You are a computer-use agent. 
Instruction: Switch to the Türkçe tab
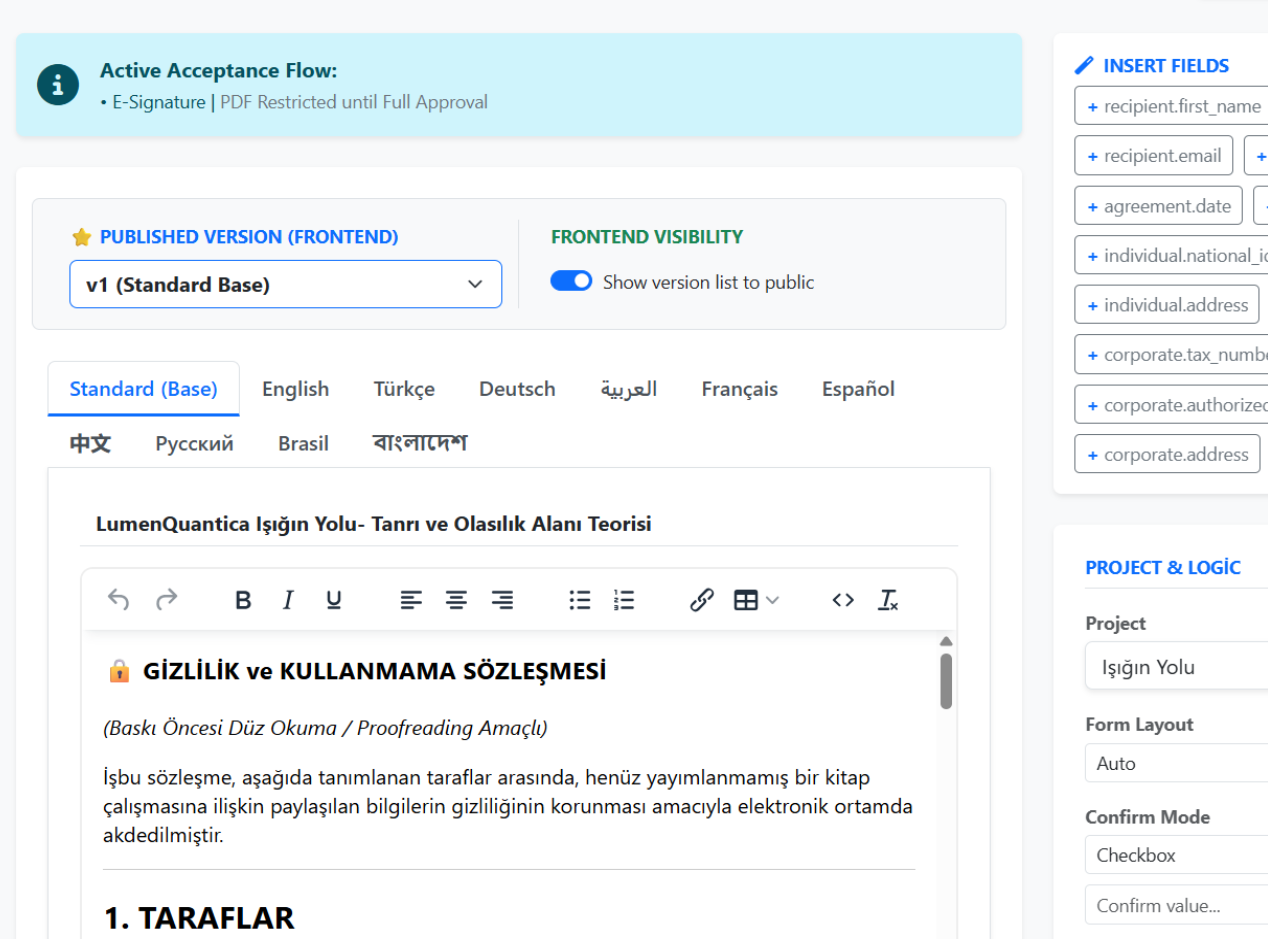click(x=404, y=389)
